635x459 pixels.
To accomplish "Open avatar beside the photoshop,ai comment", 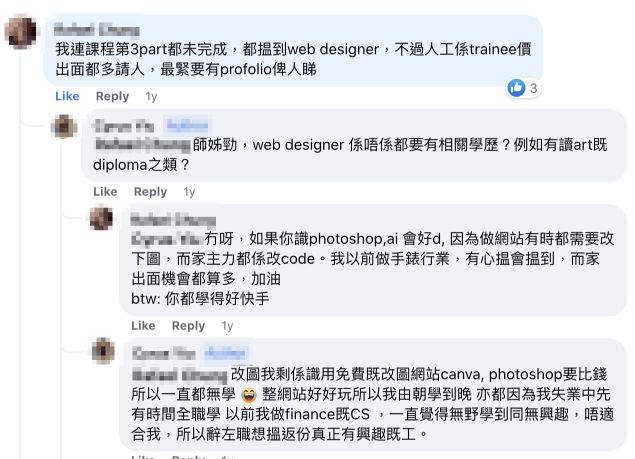I will pos(101,218).
